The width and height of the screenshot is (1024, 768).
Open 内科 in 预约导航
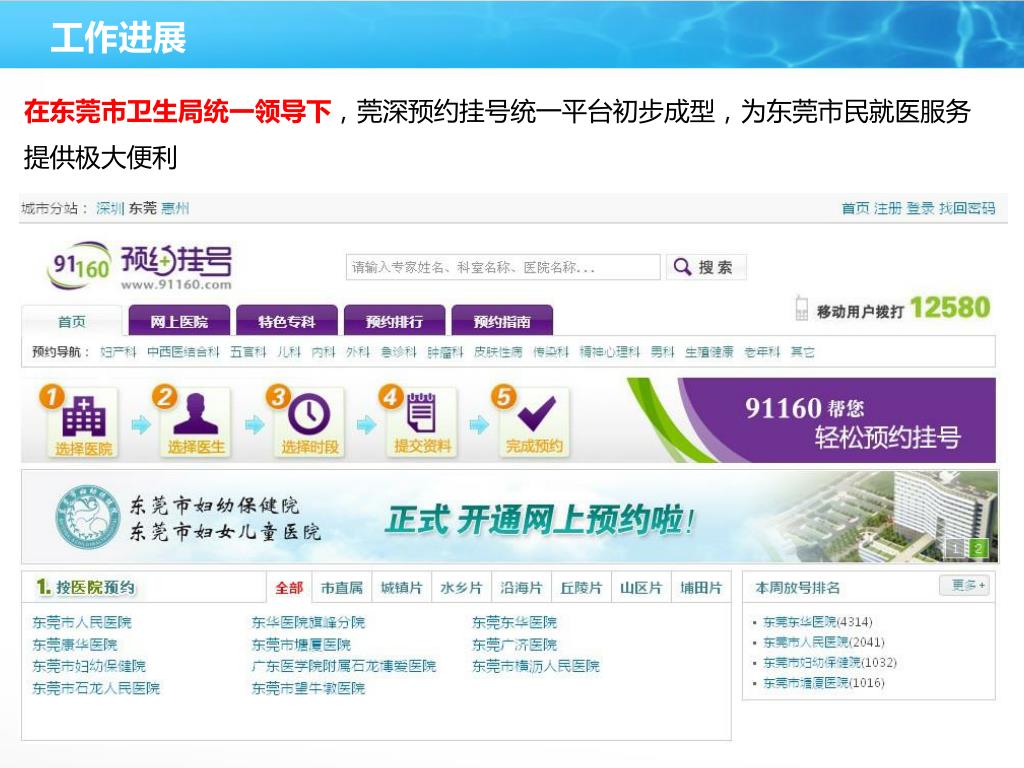tap(323, 352)
